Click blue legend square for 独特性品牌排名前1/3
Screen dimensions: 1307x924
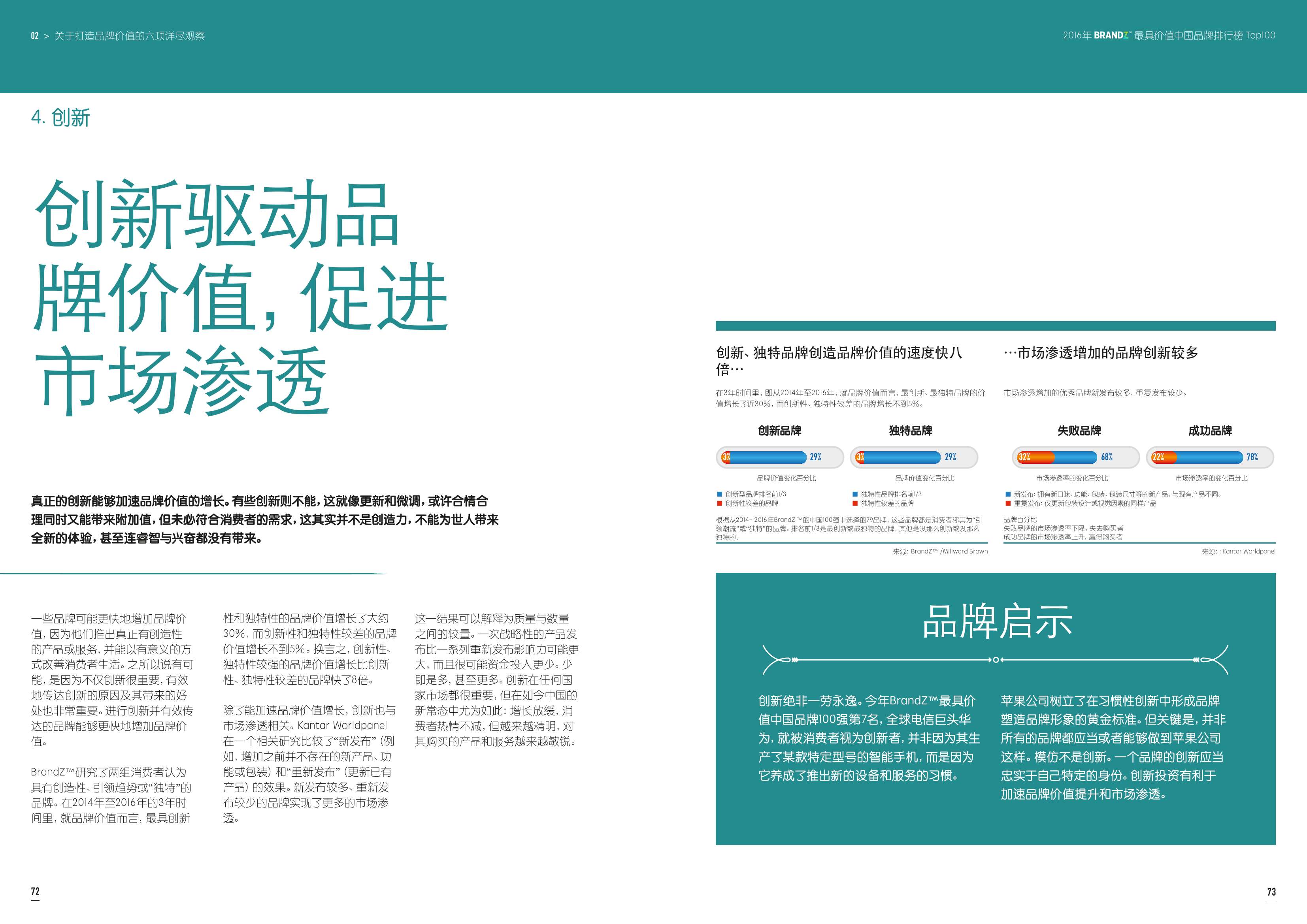[855, 495]
